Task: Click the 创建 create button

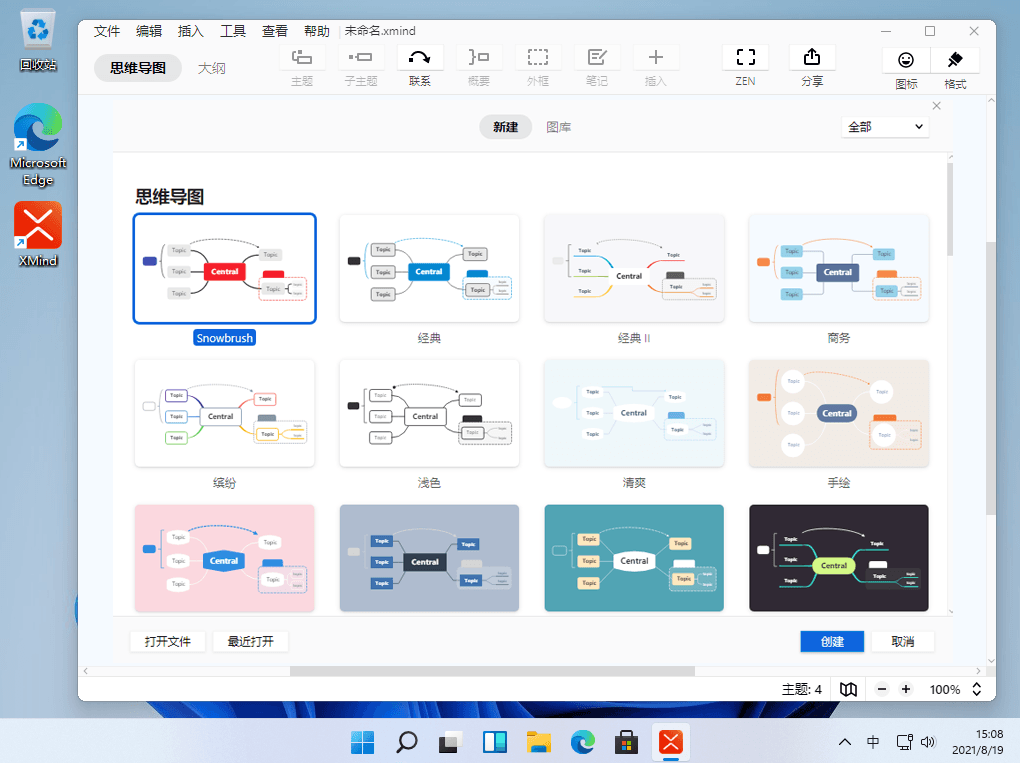Action: pyautogui.click(x=832, y=641)
